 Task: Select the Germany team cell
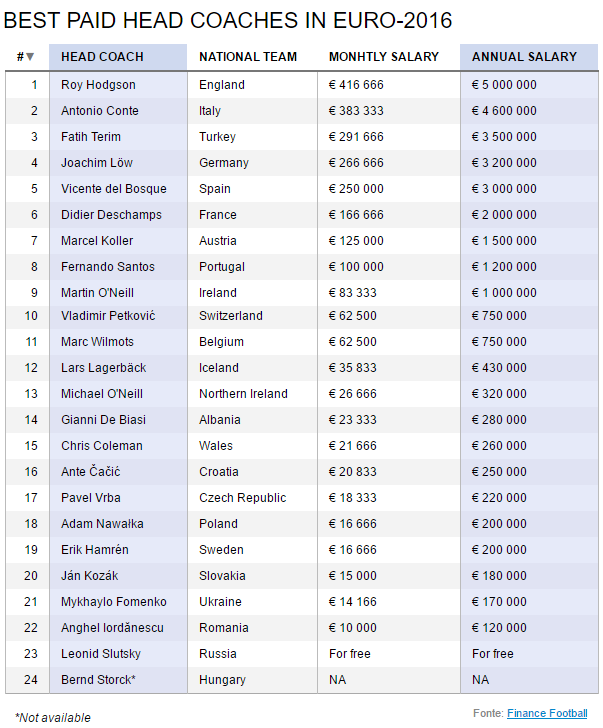coord(224,163)
